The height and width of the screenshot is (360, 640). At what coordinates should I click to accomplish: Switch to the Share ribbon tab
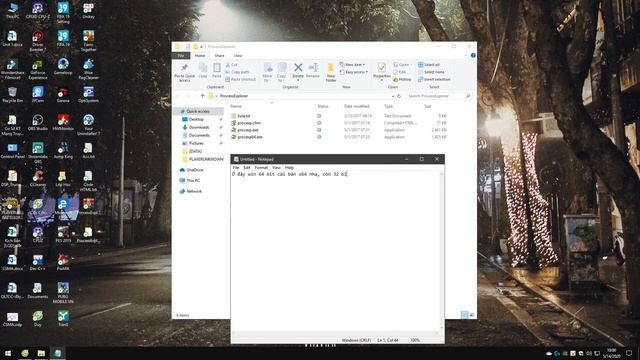pos(220,56)
